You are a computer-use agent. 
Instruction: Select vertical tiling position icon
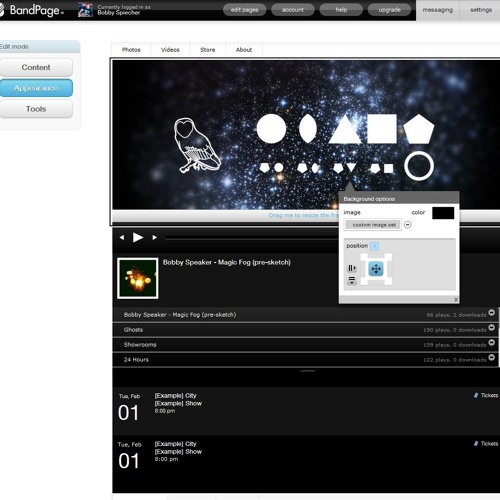(352, 280)
